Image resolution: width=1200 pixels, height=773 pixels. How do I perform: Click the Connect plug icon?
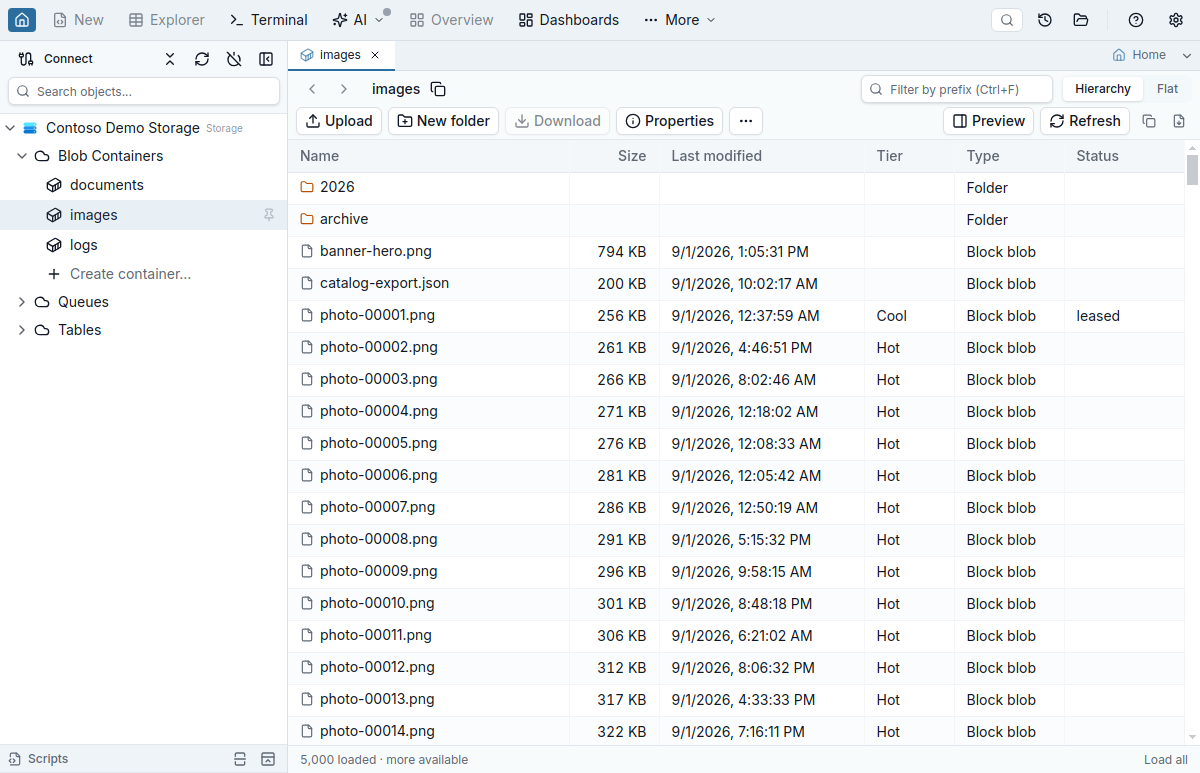click(26, 59)
